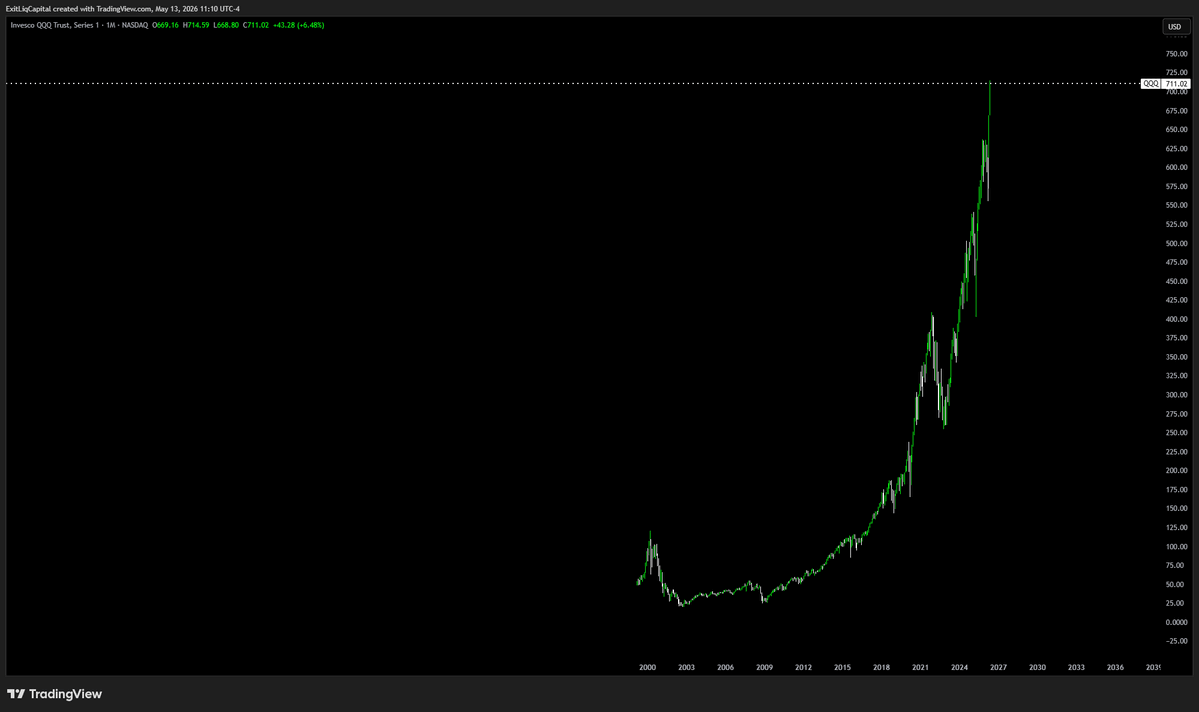The image size is (1199, 712).
Task: Click the 600.00 price axis label
Action: (x=1176, y=167)
